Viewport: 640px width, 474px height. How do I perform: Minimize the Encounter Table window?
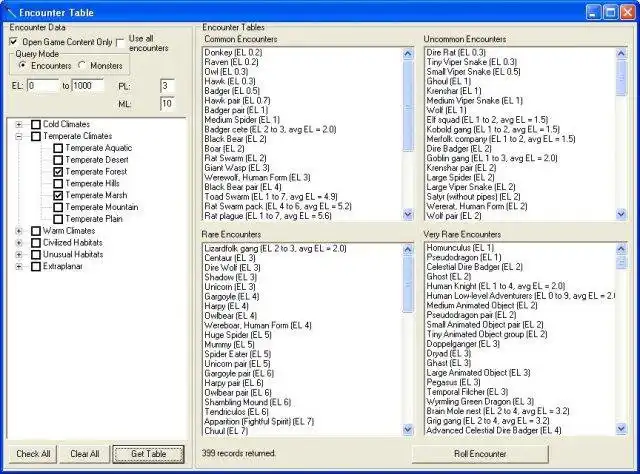pos(594,12)
